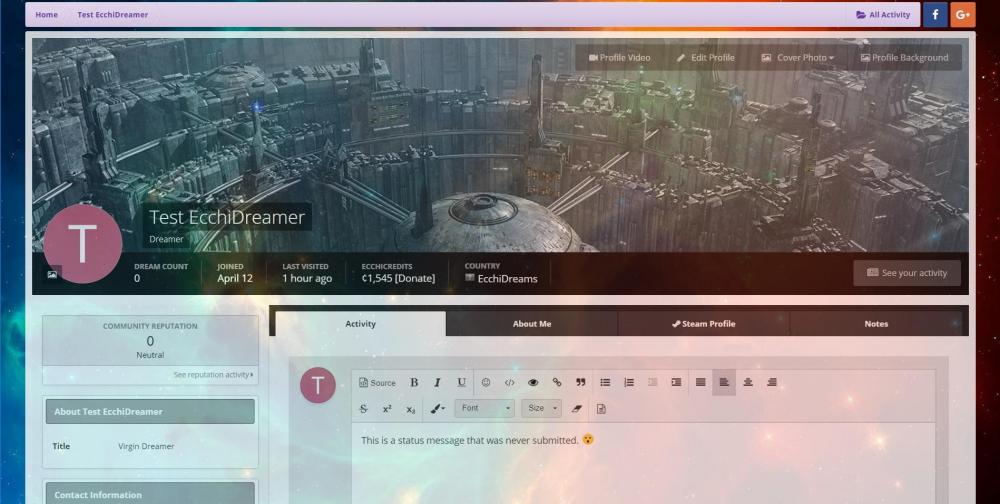Image resolution: width=1000 pixels, height=504 pixels.
Task: Click the Virgin Dreamer title value
Action: click(146, 446)
